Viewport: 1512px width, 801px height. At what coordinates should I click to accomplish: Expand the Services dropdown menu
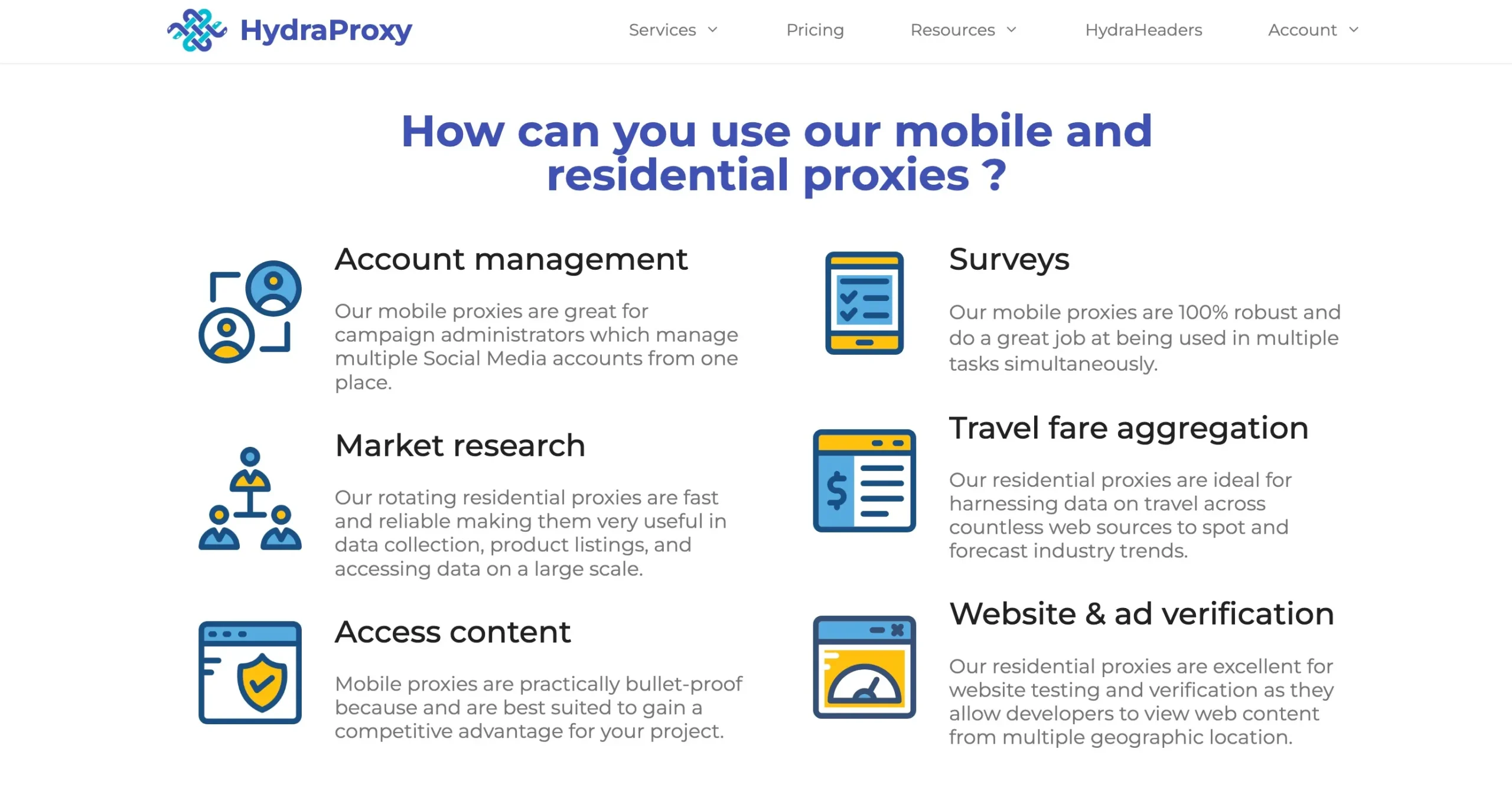click(673, 30)
